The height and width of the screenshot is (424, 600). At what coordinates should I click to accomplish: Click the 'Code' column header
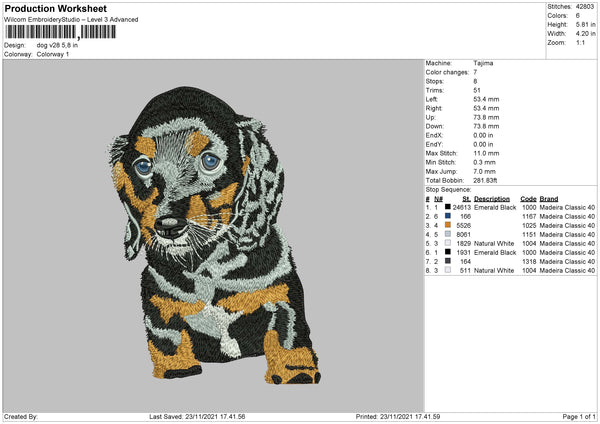click(528, 199)
